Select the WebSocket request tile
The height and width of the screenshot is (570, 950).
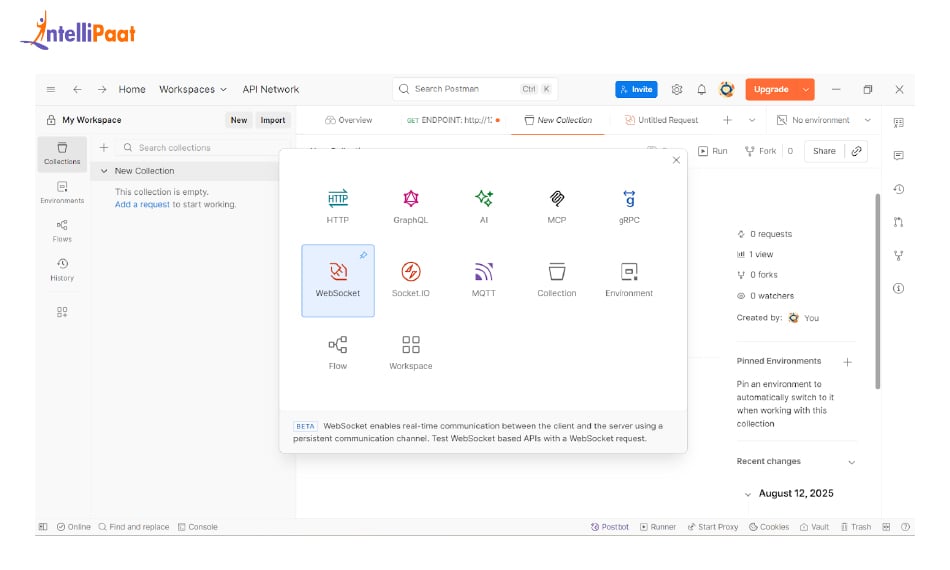click(337, 280)
